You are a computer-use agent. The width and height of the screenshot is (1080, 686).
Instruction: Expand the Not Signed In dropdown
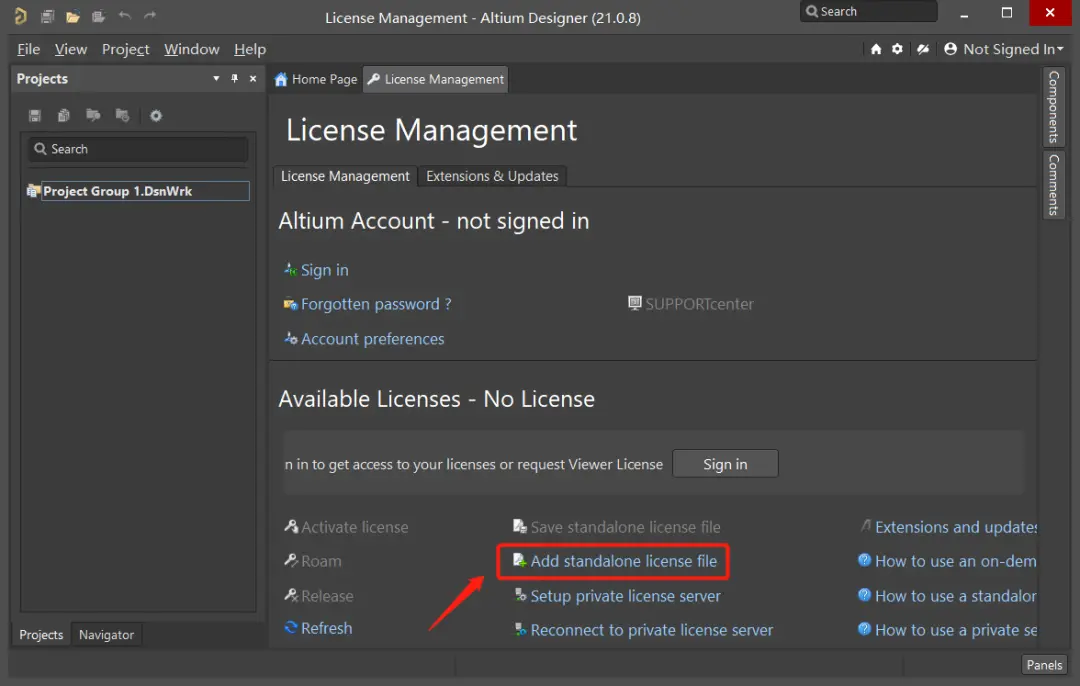pos(1061,49)
